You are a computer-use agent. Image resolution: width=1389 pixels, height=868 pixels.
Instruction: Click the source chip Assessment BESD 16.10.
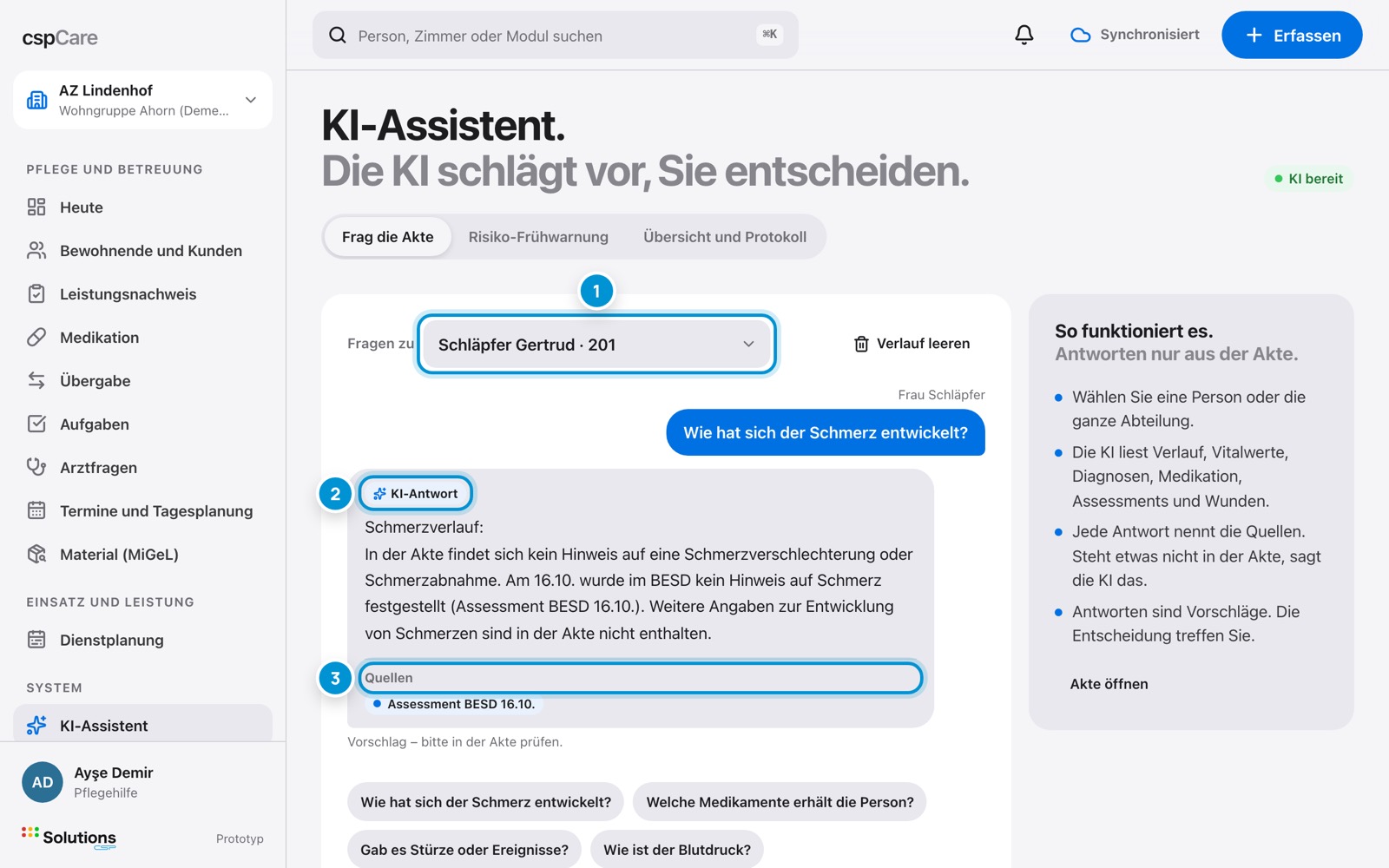453,704
